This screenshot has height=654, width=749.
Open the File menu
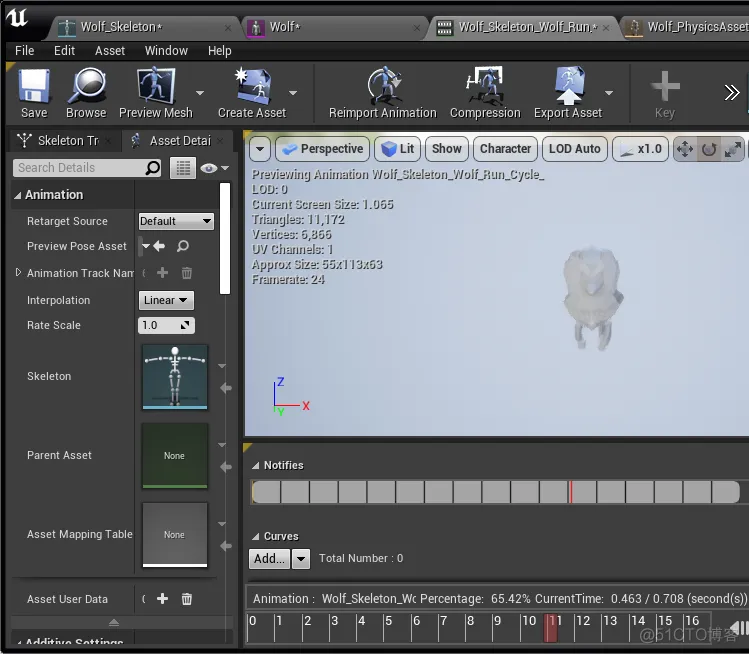[x=24, y=51]
